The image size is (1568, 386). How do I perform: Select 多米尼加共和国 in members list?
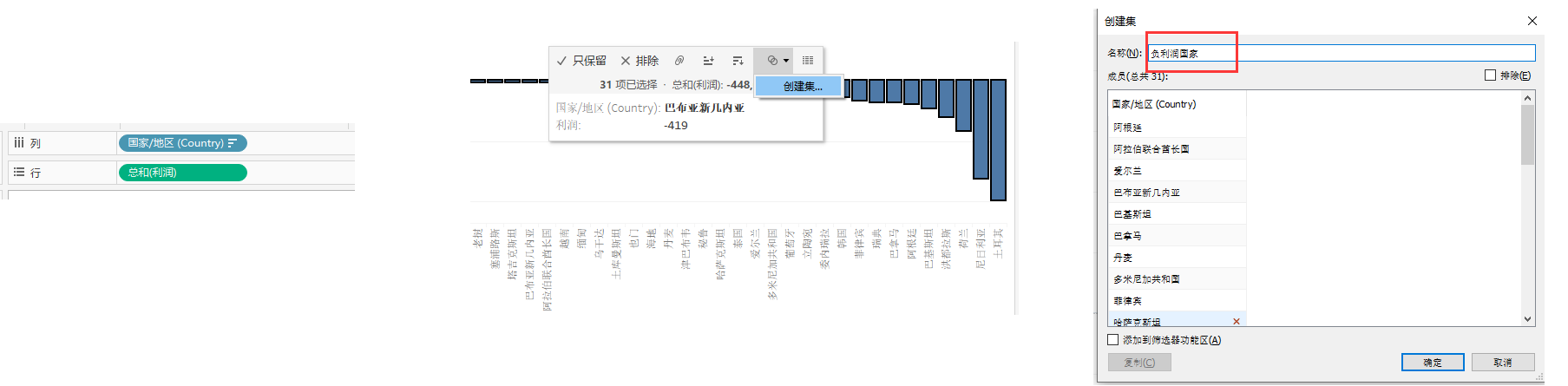pyautogui.click(x=1177, y=279)
